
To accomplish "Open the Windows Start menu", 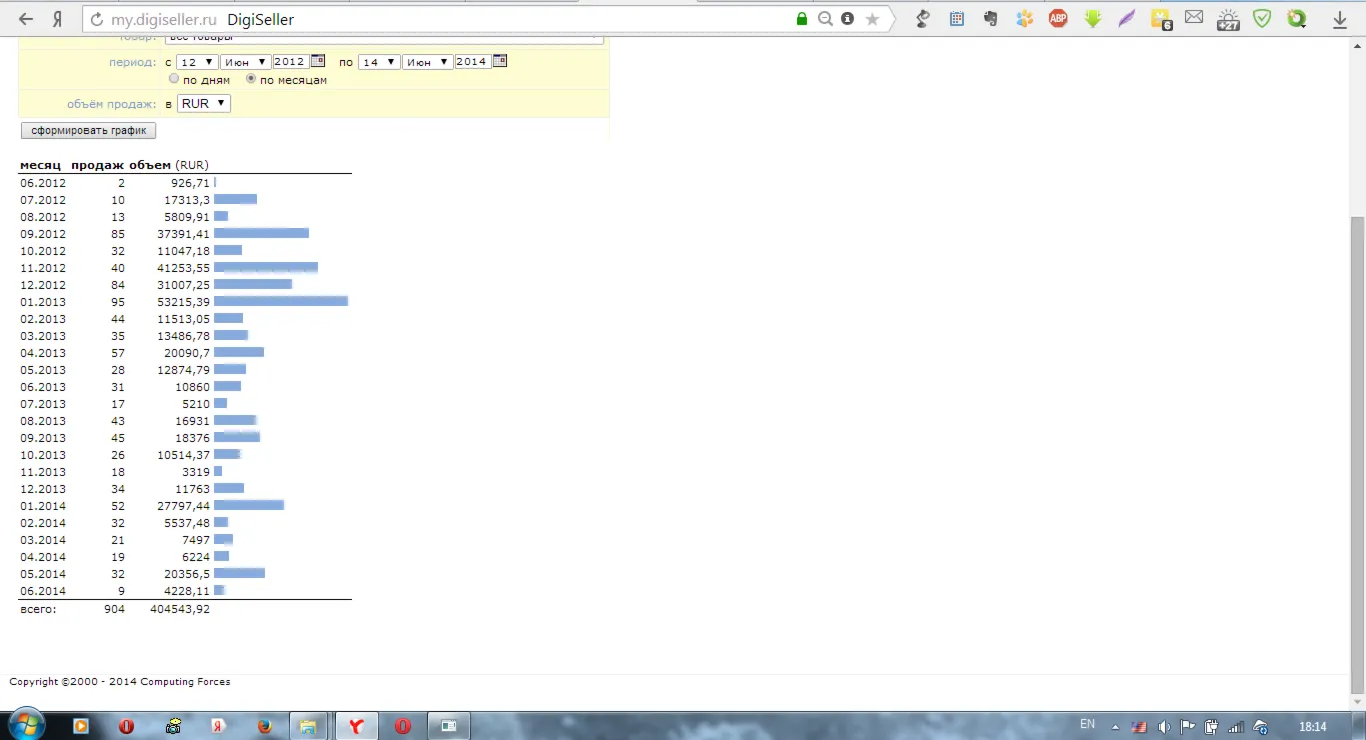I will point(25,726).
